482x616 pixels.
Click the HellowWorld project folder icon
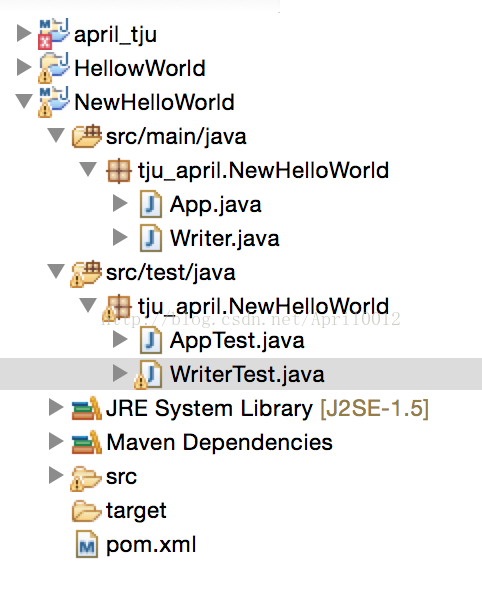pyautogui.click(x=54, y=68)
